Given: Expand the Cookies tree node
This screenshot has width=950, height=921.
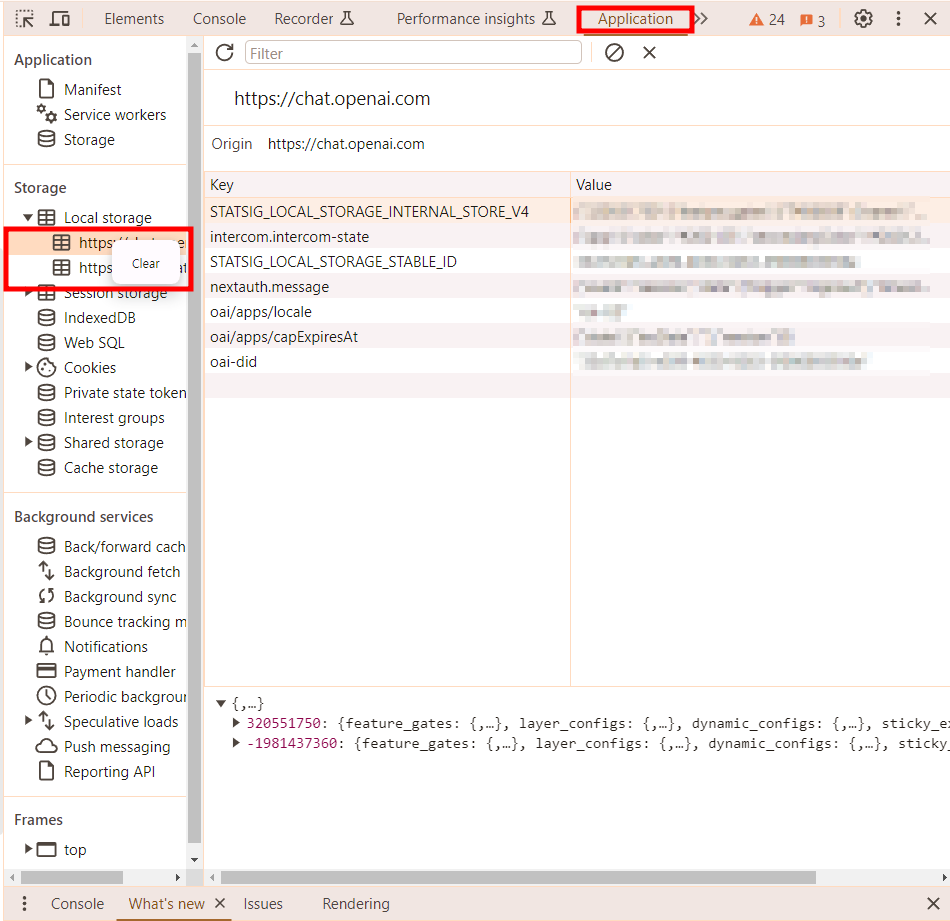Looking at the screenshot, I should (28, 367).
